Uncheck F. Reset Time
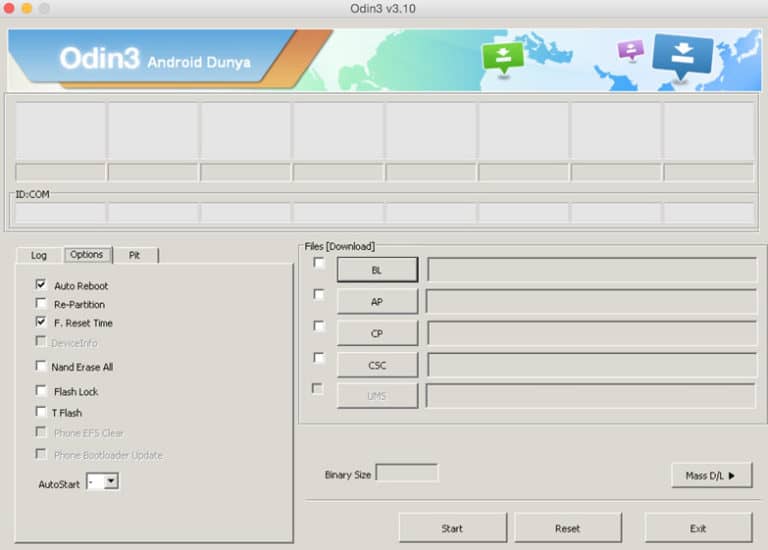 [x=41, y=323]
